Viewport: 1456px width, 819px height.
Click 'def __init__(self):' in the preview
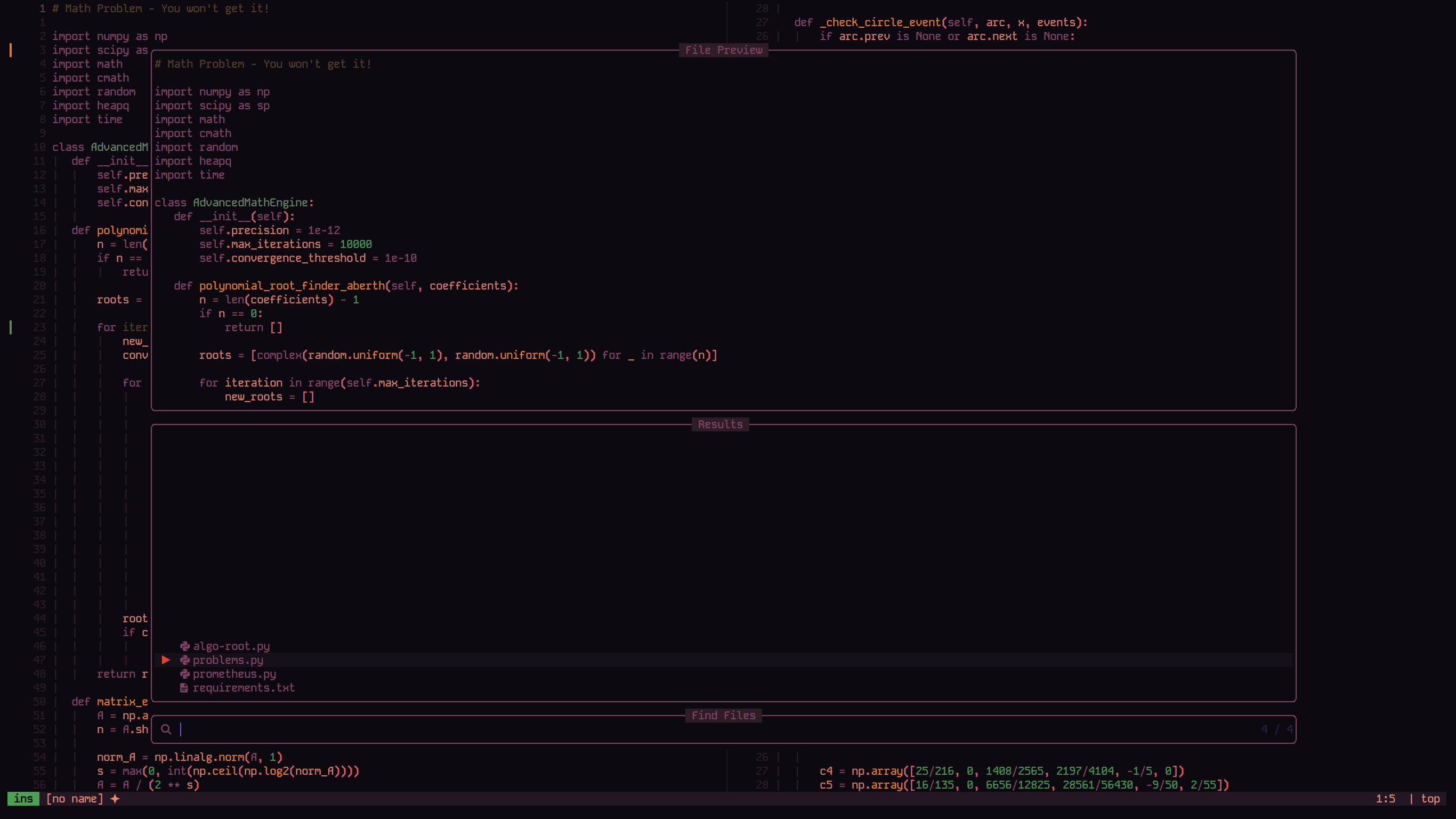point(234,216)
